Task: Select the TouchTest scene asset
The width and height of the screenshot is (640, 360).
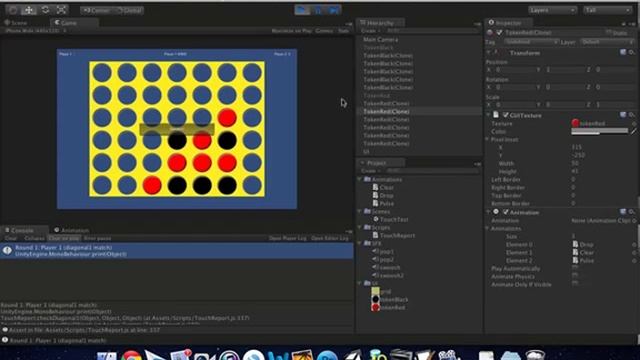Action: coord(390,219)
